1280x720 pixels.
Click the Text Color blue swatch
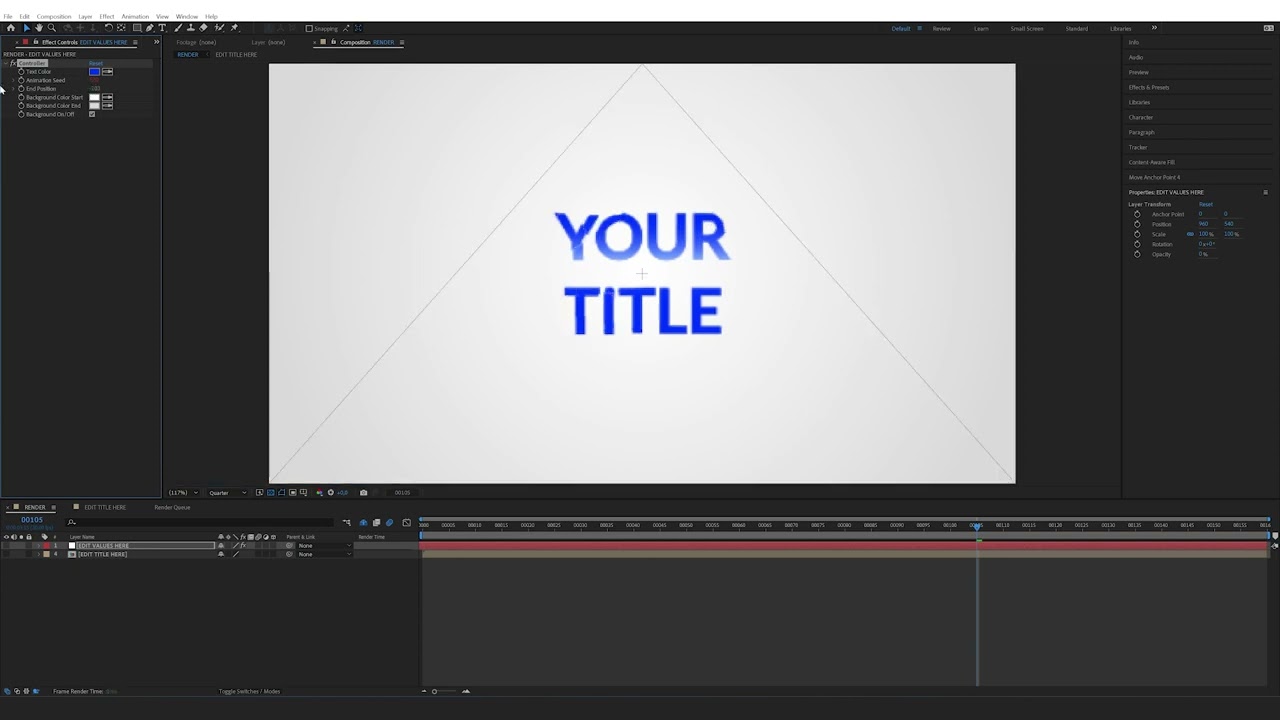(x=94, y=72)
